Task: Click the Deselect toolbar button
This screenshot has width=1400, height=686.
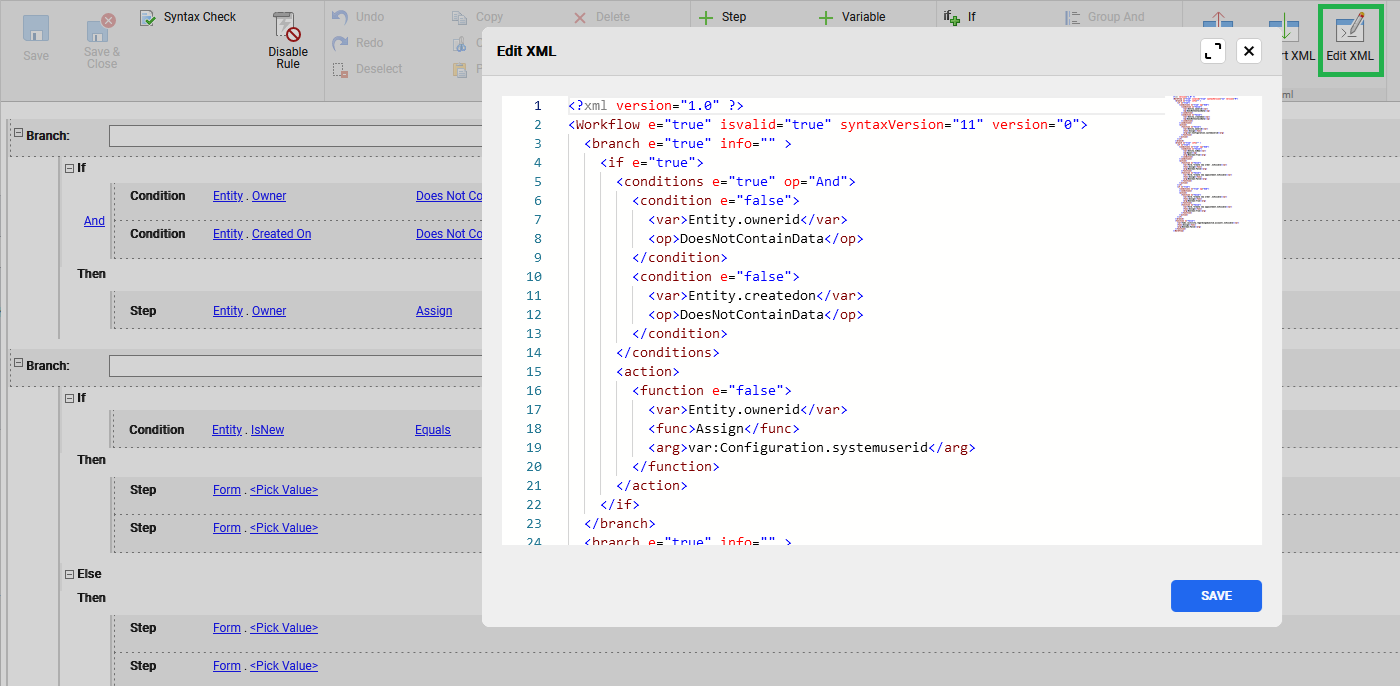Action: tap(367, 69)
